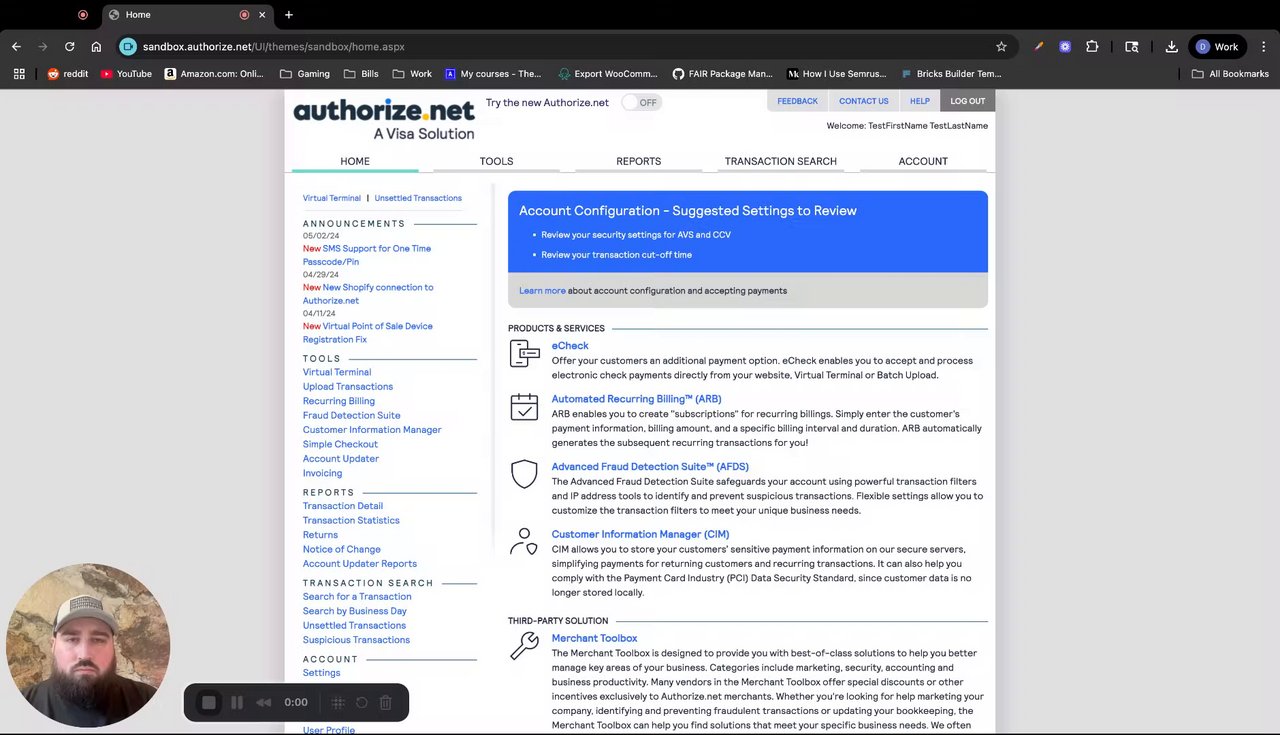Open the Work profile button
This screenshot has height=735, width=1280.
point(1217,46)
